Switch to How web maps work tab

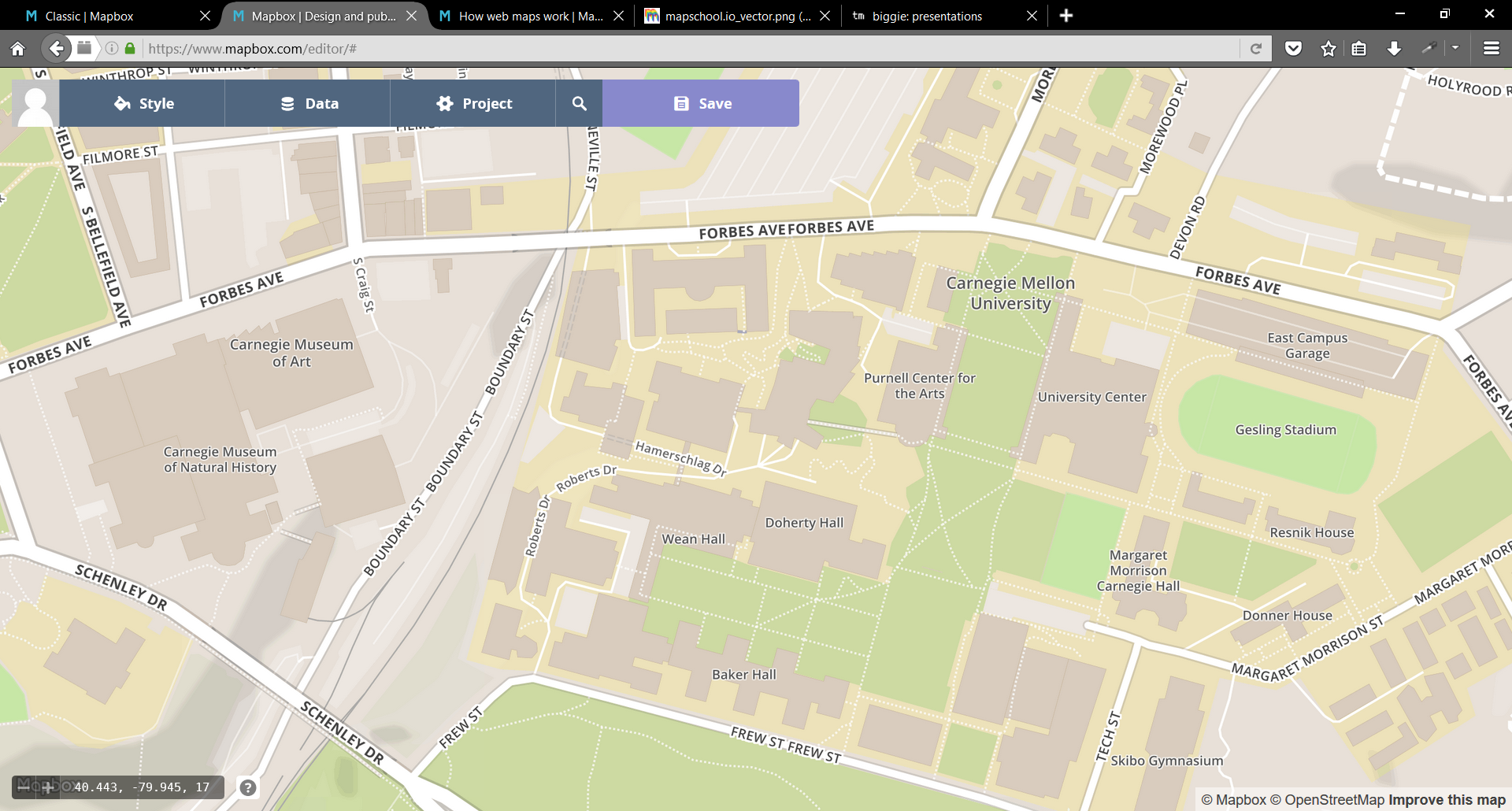pyautogui.click(x=530, y=16)
